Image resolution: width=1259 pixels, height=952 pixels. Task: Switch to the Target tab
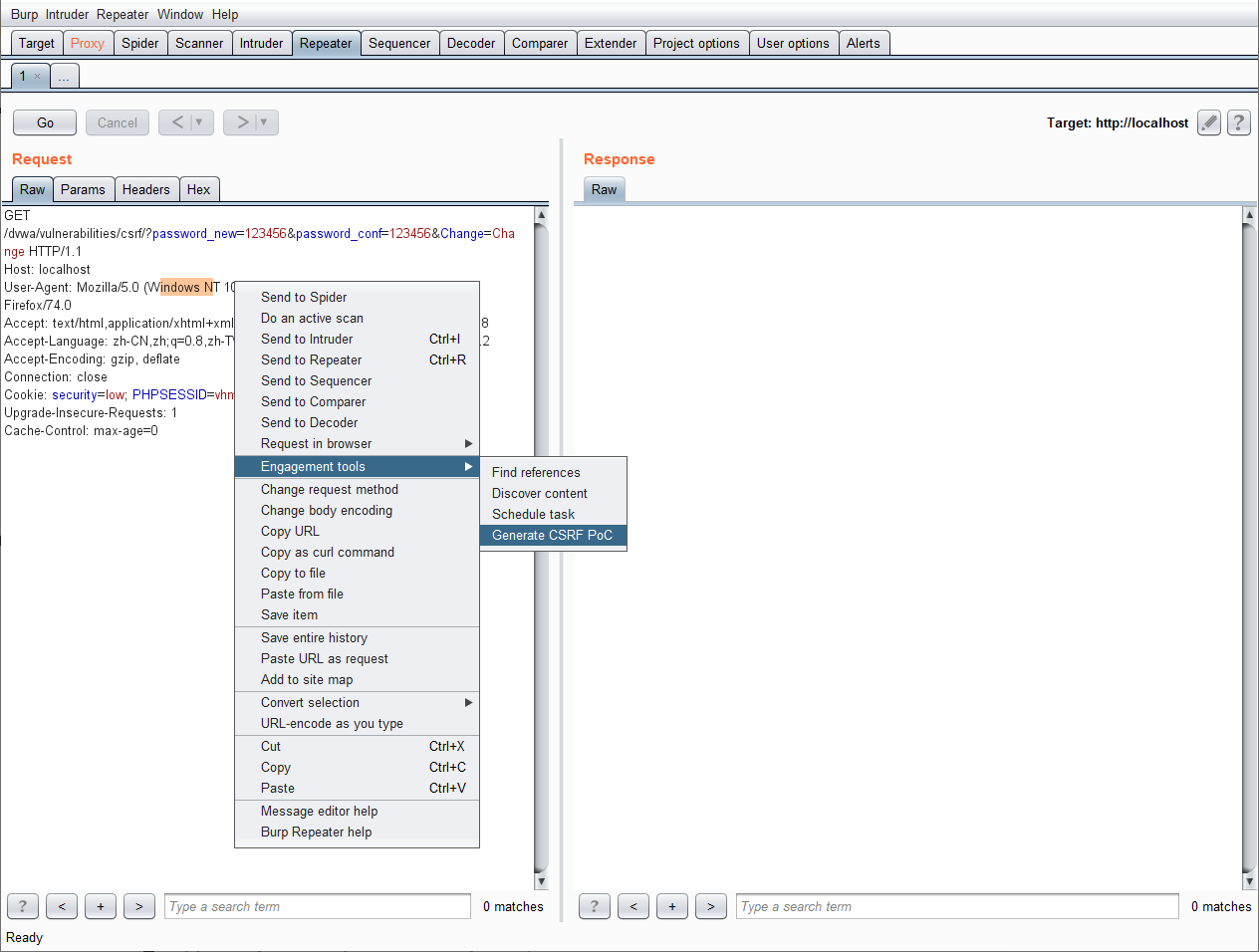pyautogui.click(x=37, y=43)
